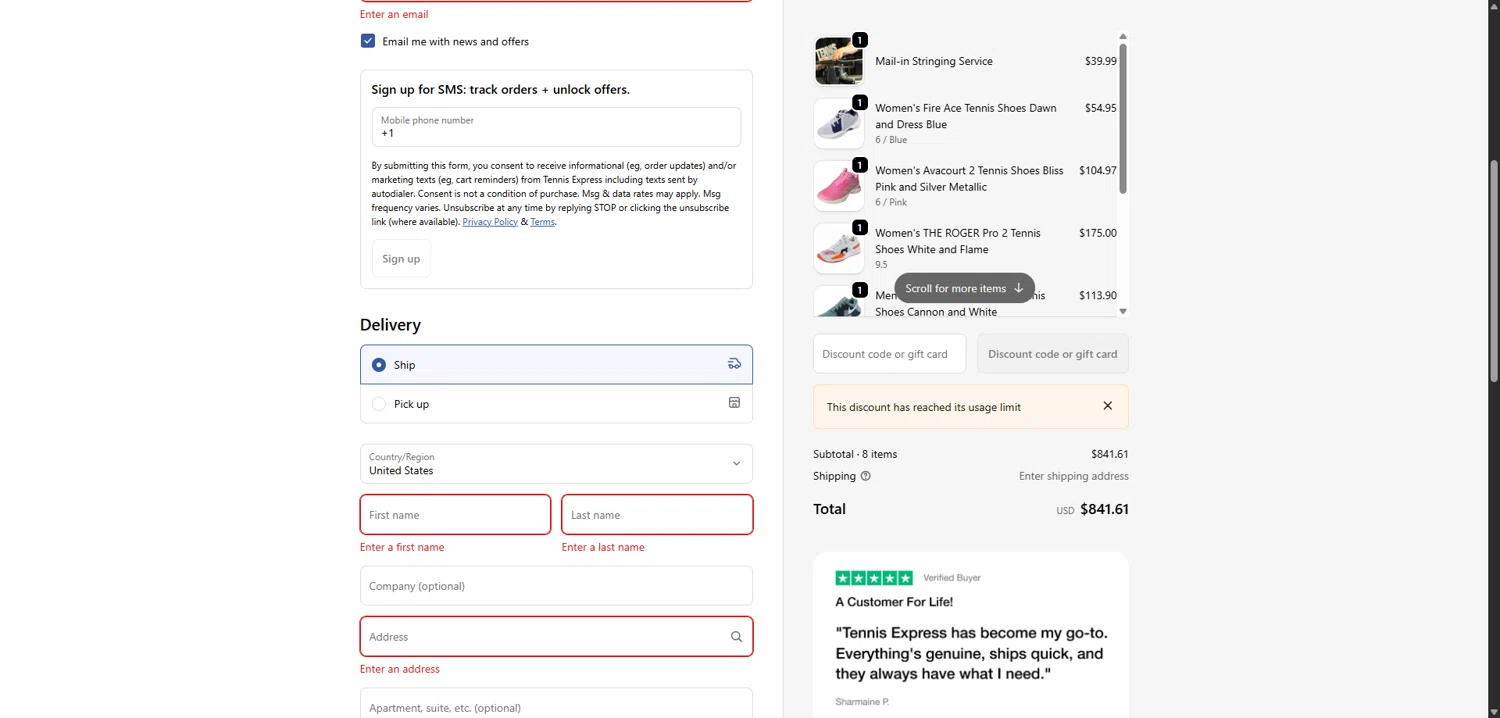Open the Country/Region dropdown
The height and width of the screenshot is (718, 1500).
(556, 464)
